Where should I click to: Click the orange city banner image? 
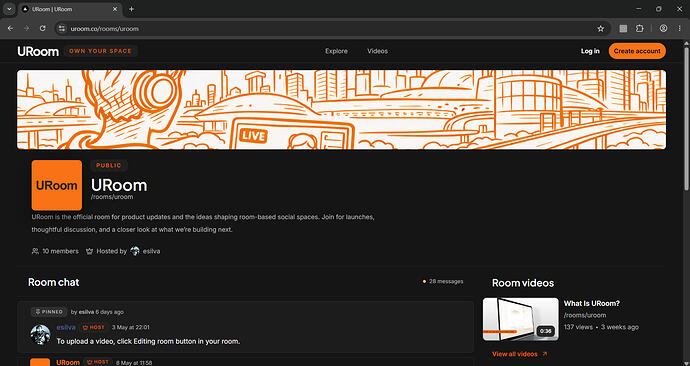pyautogui.click(x=341, y=110)
